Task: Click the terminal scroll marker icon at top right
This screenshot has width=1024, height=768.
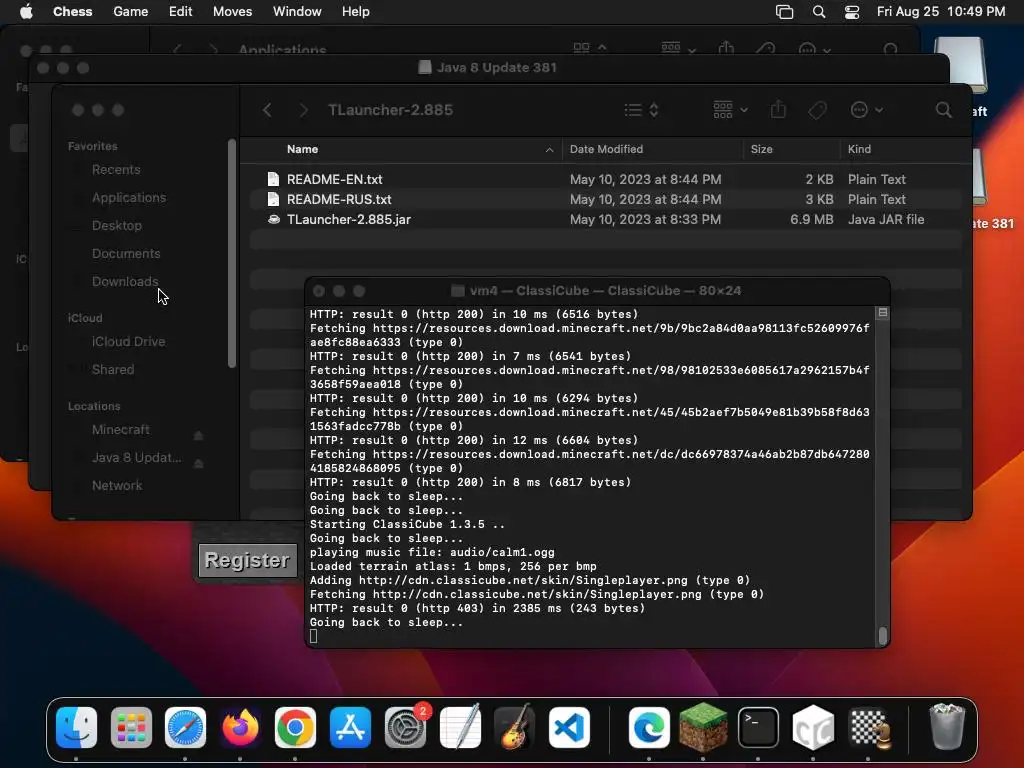Action: click(x=882, y=313)
